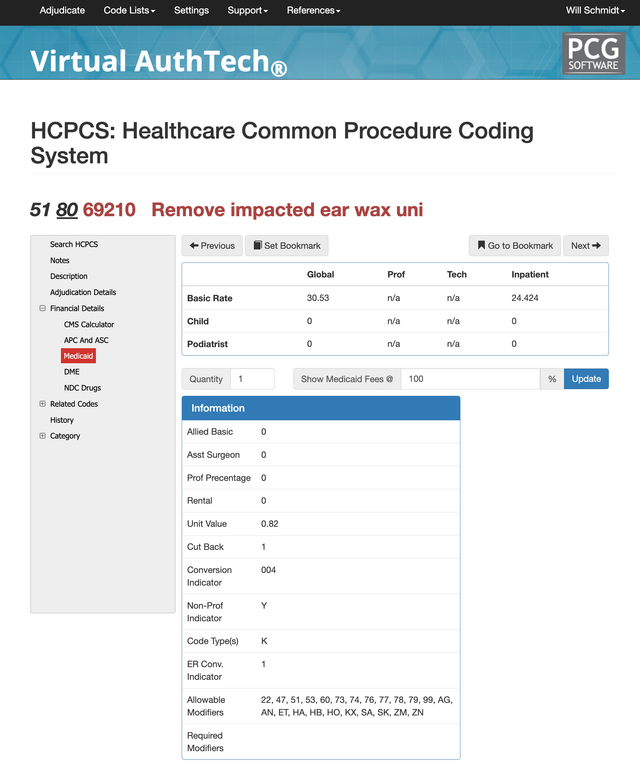This screenshot has height=772, width=640.
Task: Click the Medicaid fees percentage field
Action: pyautogui.click(x=471, y=379)
